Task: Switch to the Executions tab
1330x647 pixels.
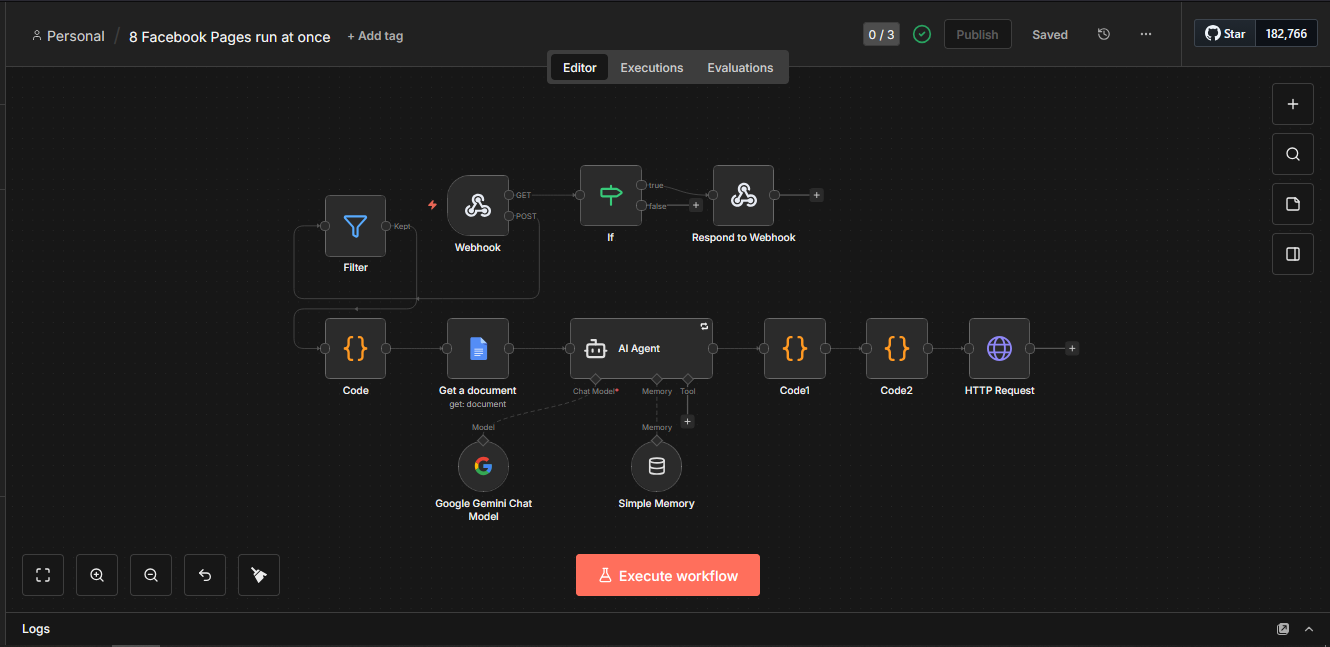Action: [x=652, y=68]
